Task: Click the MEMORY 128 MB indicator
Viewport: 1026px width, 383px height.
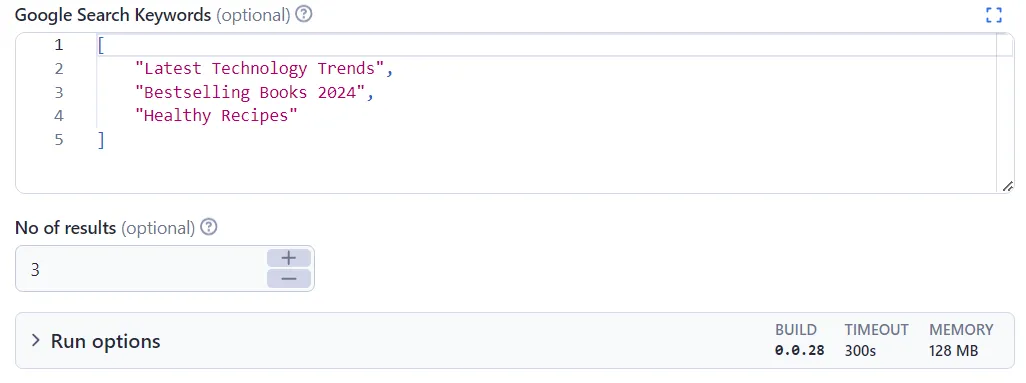Action: 961,340
